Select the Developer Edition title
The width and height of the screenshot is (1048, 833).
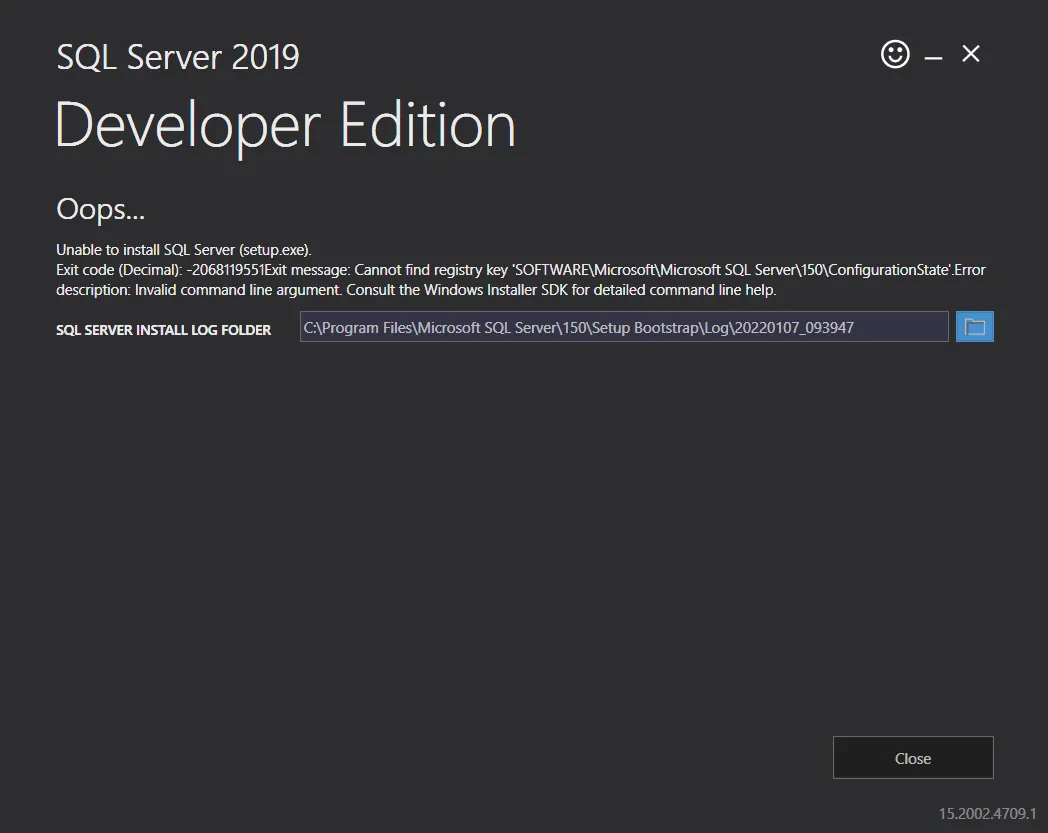285,124
